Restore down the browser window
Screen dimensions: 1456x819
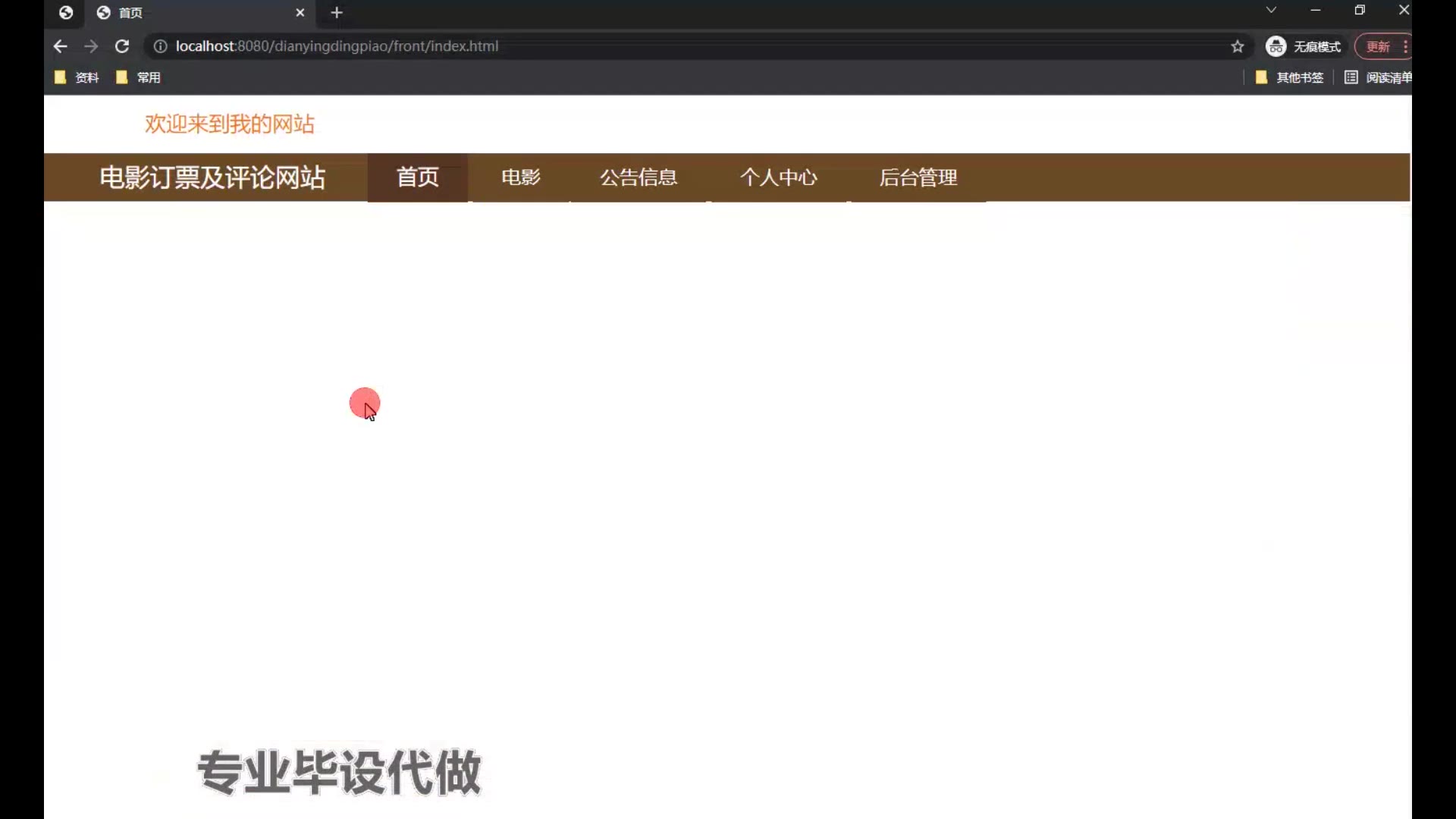[x=1360, y=10]
